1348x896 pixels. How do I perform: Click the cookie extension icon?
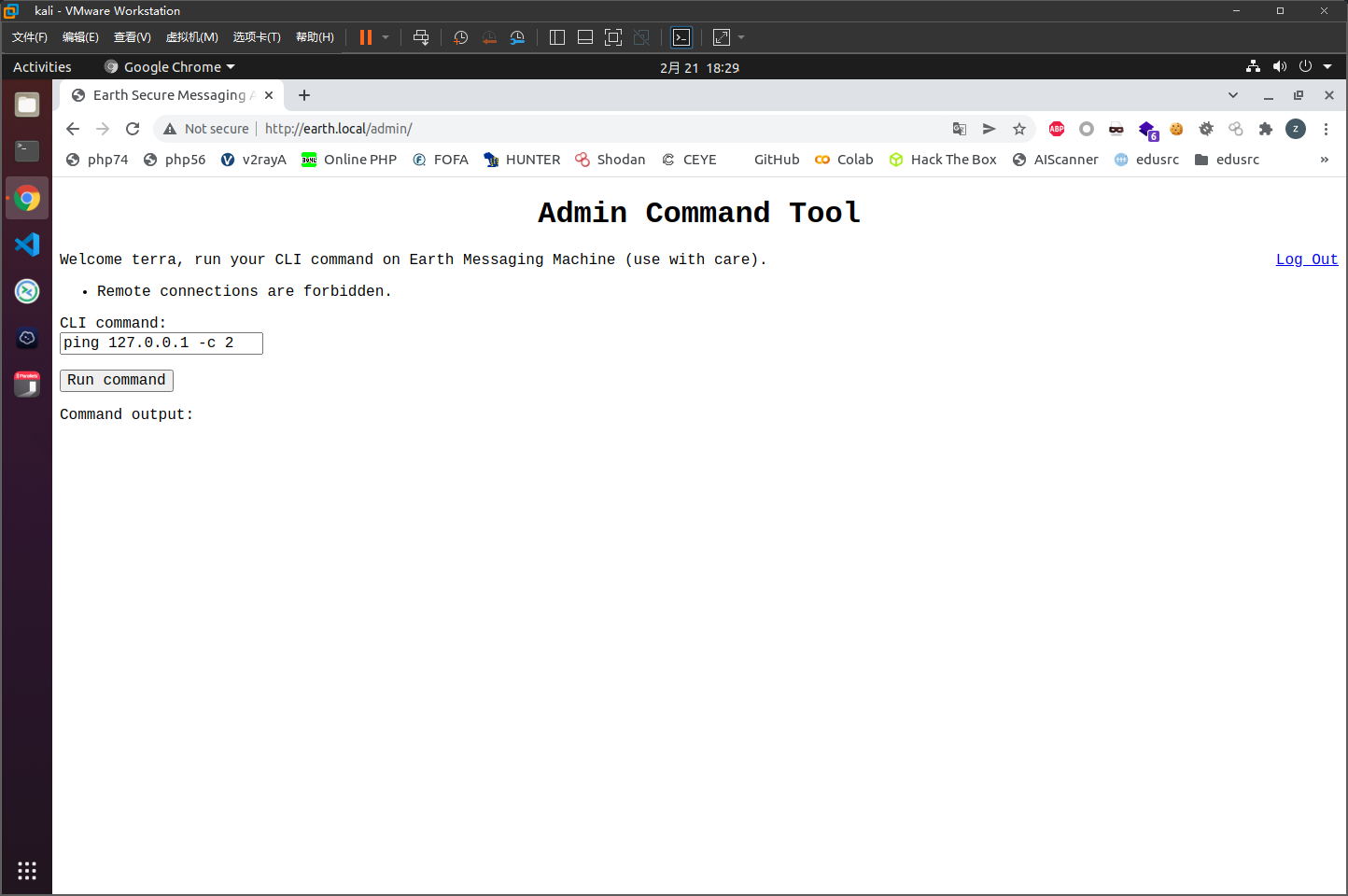pyautogui.click(x=1176, y=129)
